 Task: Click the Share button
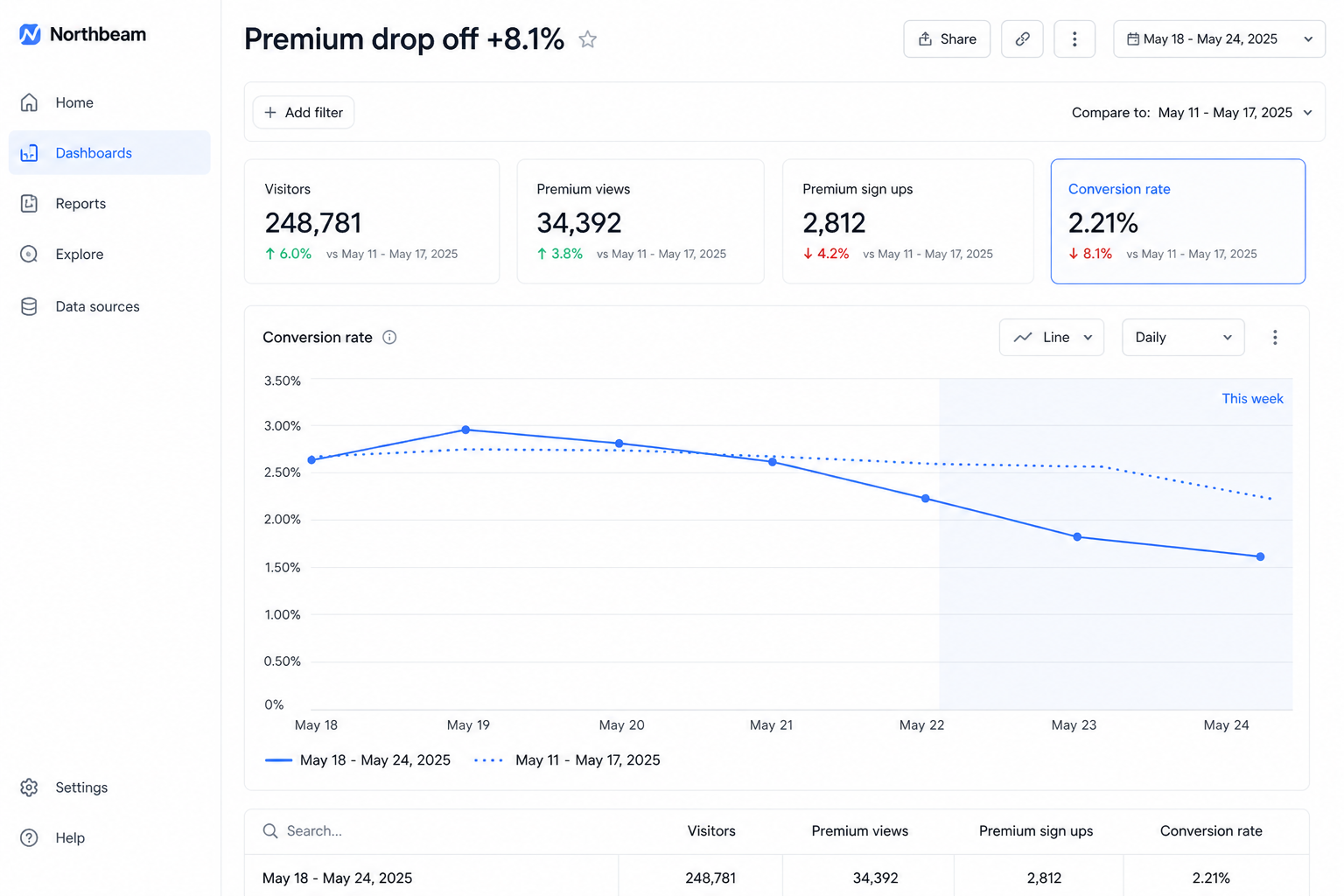click(x=947, y=39)
